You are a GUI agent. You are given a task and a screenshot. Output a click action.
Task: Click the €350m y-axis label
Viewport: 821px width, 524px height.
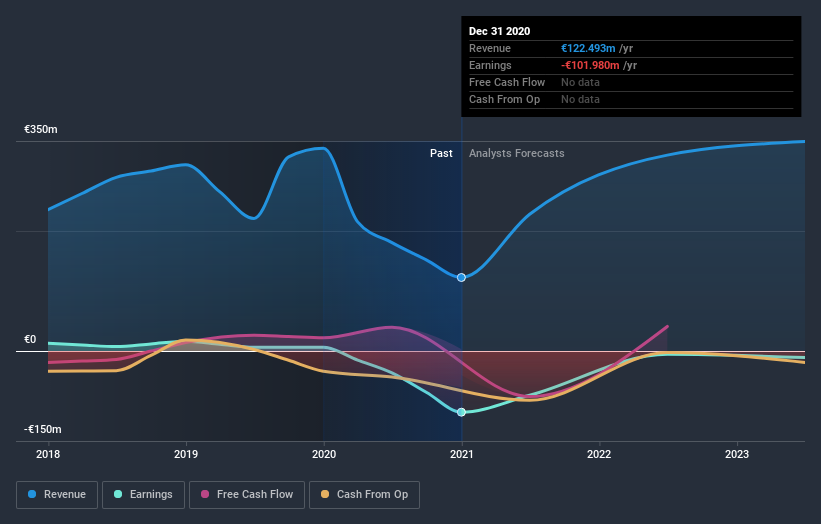click(41, 129)
